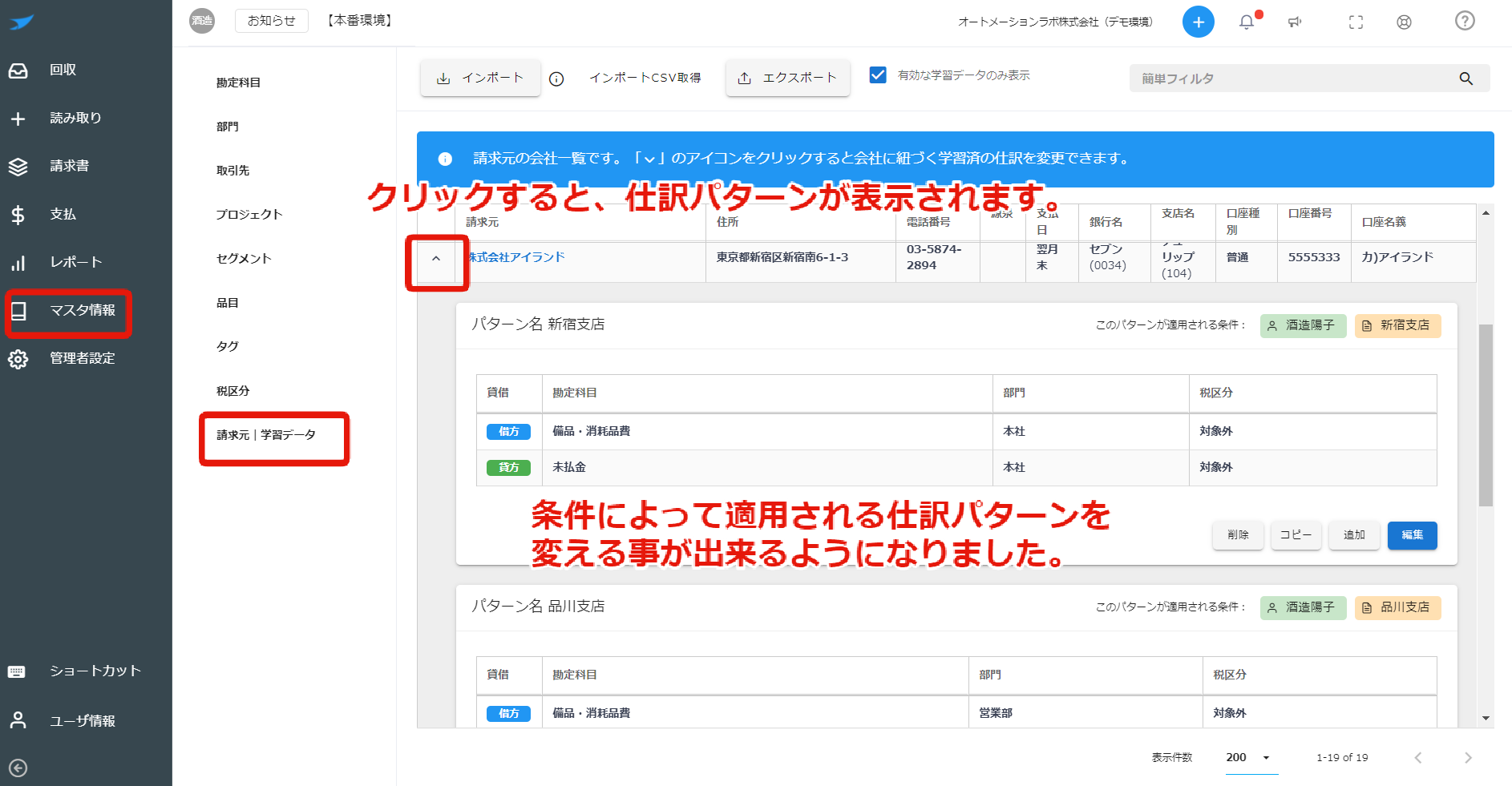
Task: Select 品目 master menu
Action: point(228,303)
